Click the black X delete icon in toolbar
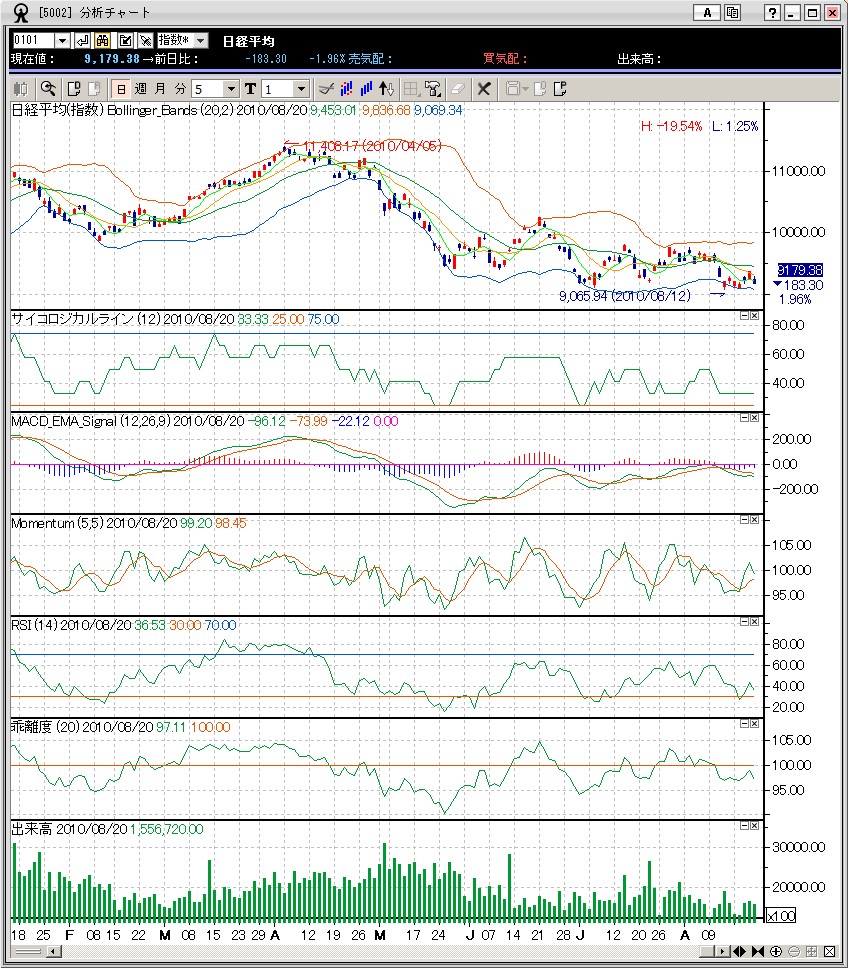The image size is (848, 968). (484, 89)
